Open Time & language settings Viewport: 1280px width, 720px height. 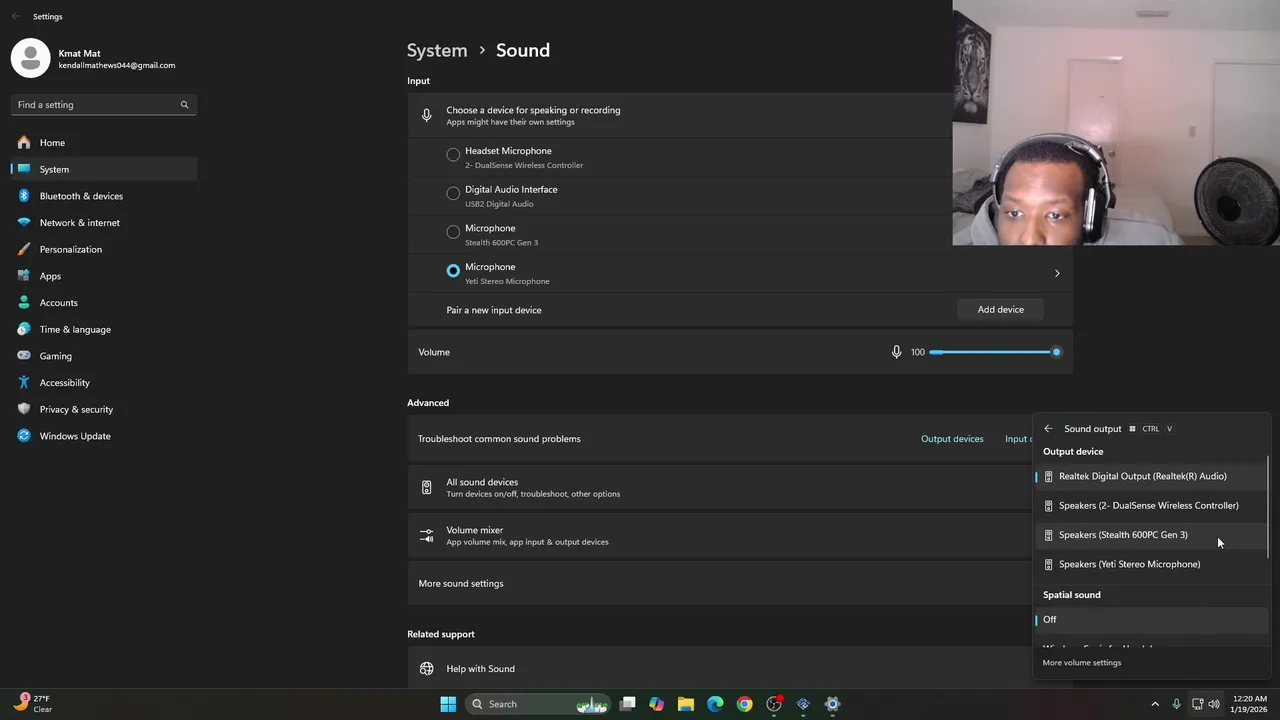[104, 329]
